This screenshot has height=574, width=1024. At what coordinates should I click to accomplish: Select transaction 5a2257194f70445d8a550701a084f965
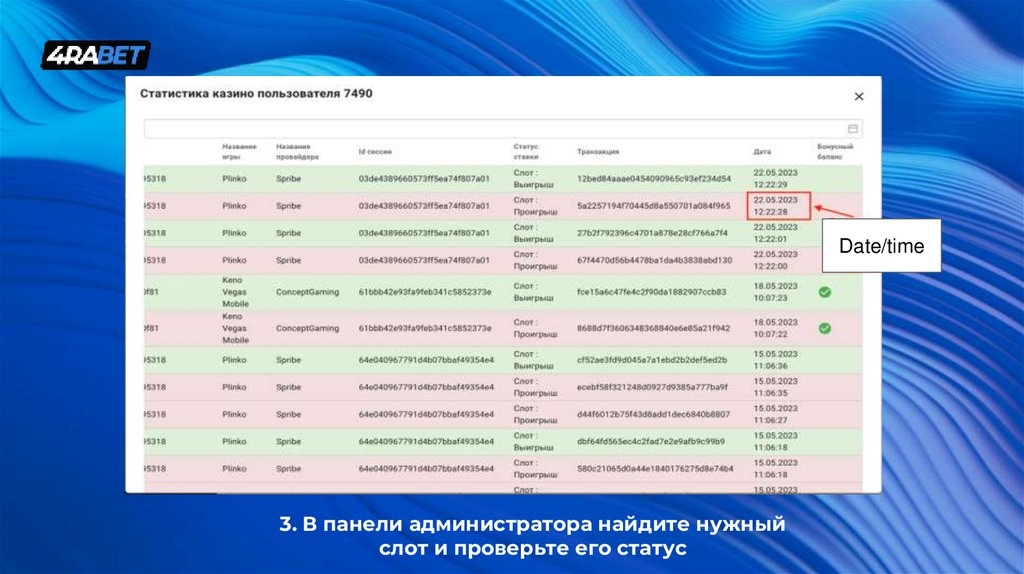click(654, 206)
